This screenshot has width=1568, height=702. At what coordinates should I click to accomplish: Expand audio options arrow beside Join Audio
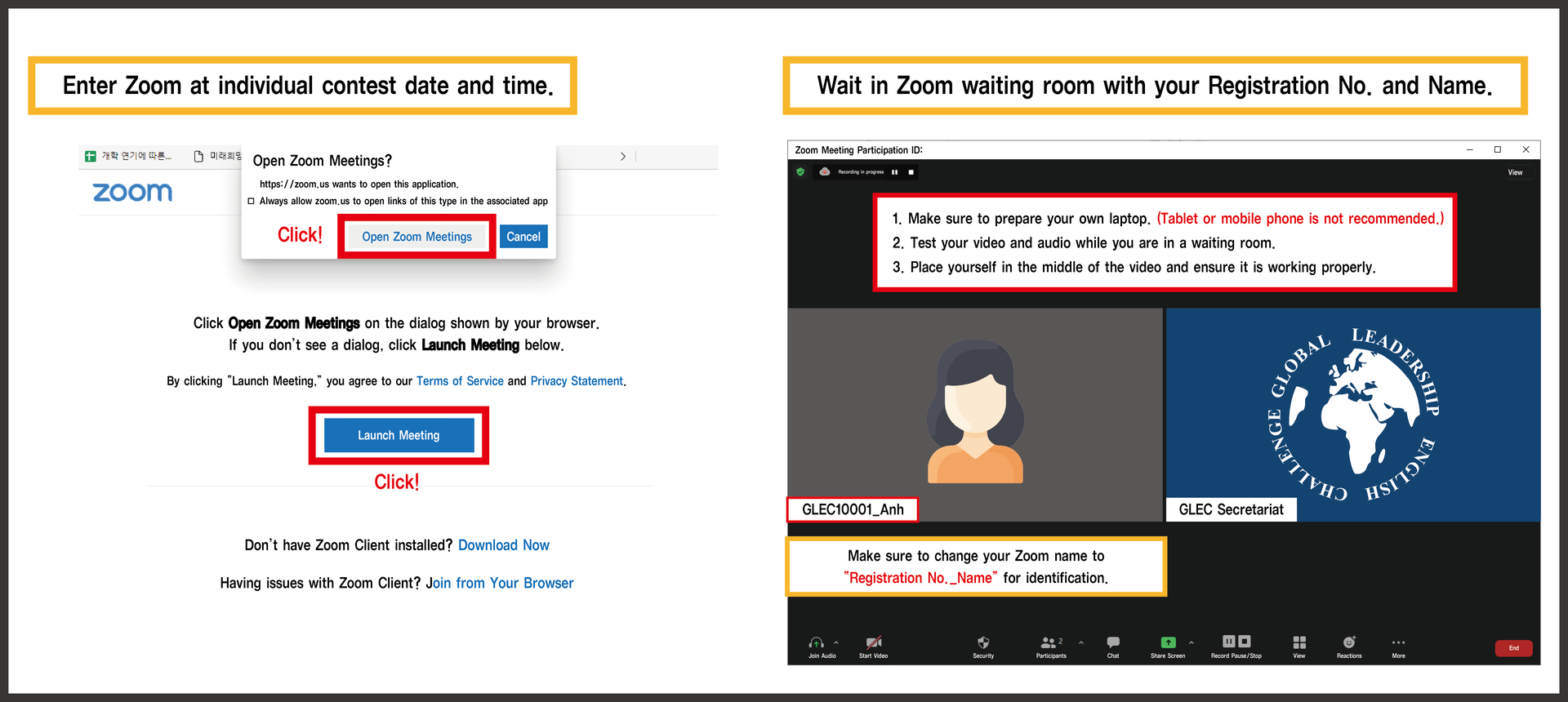[836, 643]
